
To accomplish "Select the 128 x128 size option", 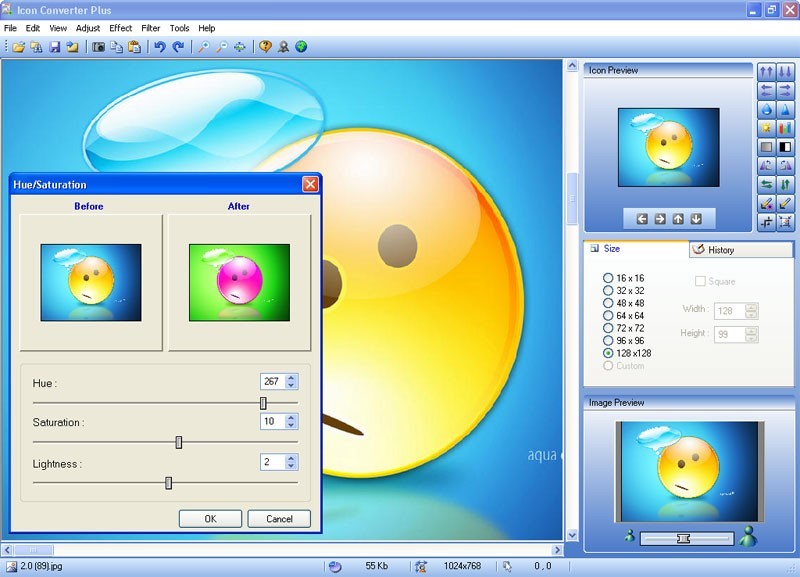I will click(607, 352).
